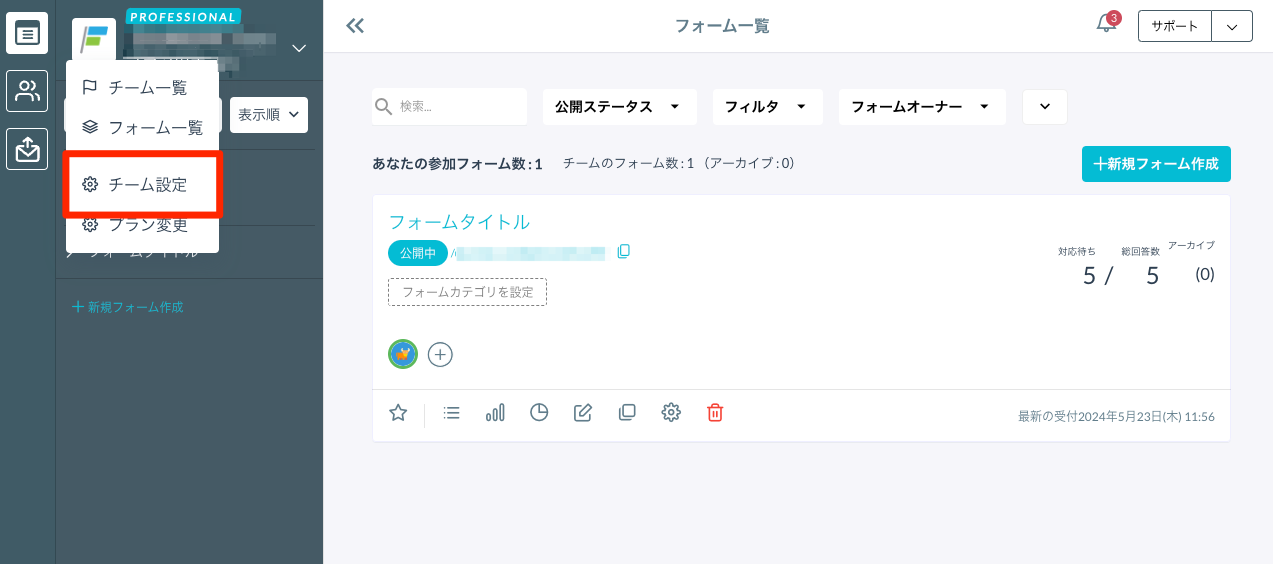Open the フォームオーナー dropdown

[921, 107]
